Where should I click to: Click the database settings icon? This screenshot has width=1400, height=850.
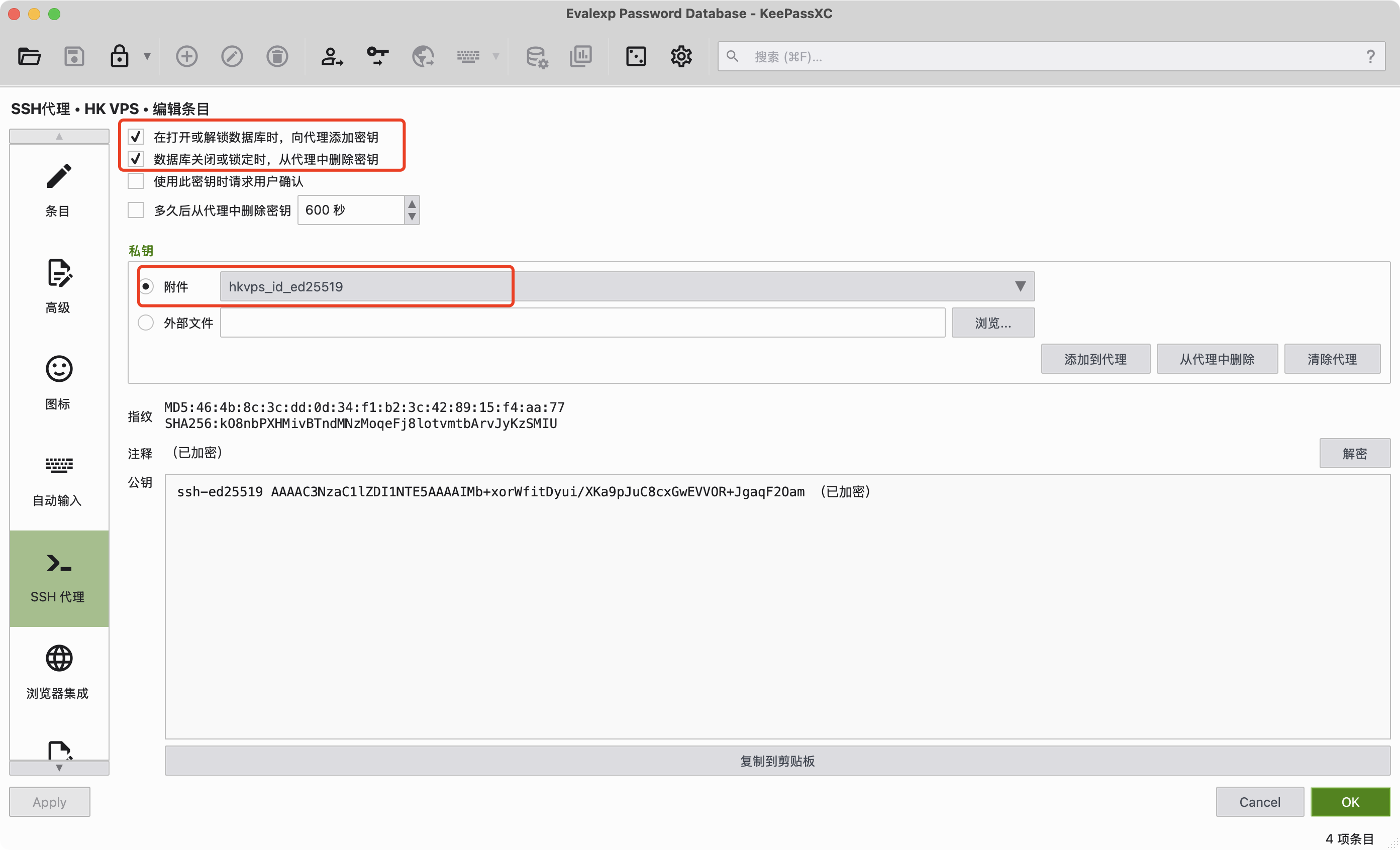click(x=536, y=56)
